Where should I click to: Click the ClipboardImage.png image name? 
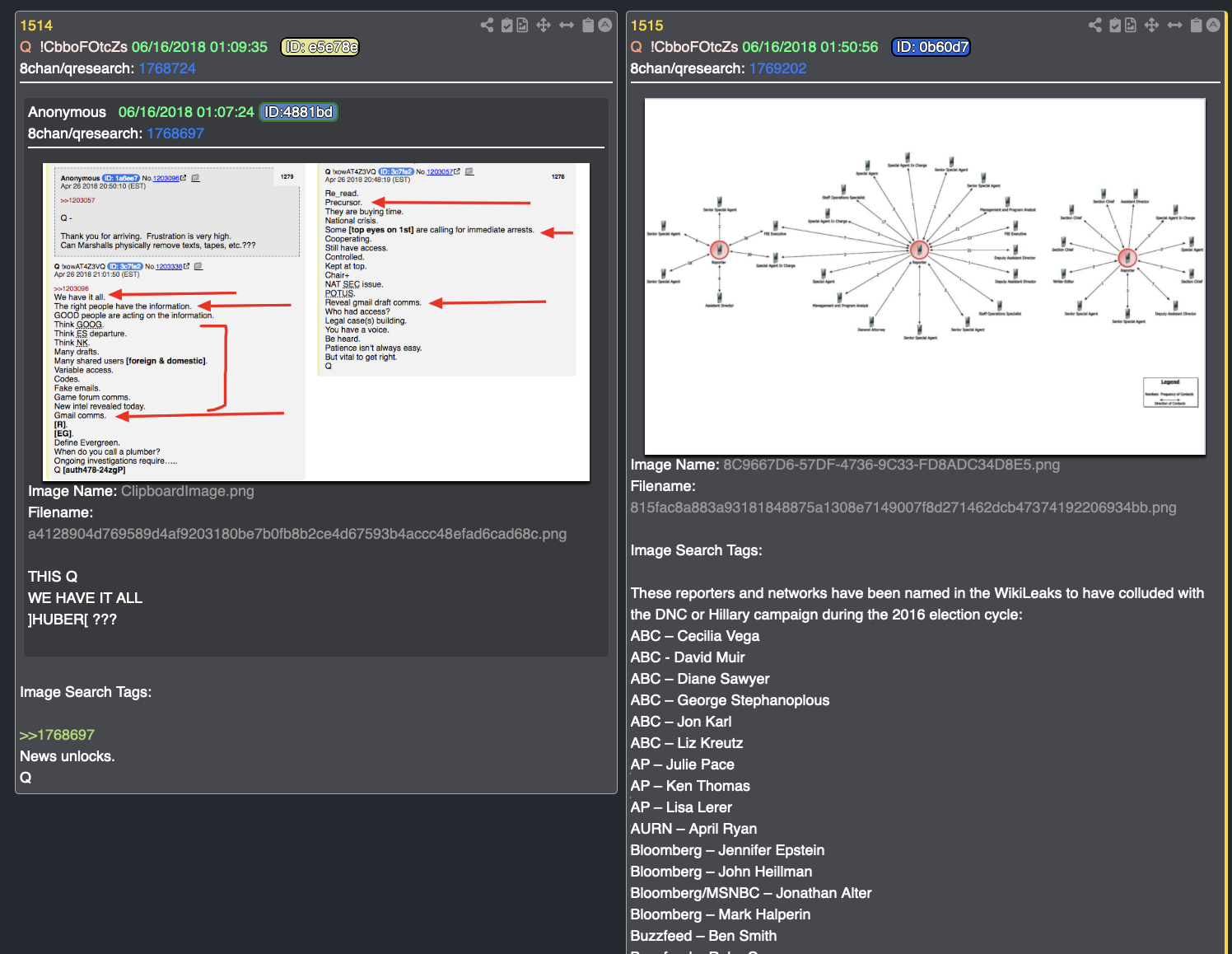pyautogui.click(x=188, y=491)
